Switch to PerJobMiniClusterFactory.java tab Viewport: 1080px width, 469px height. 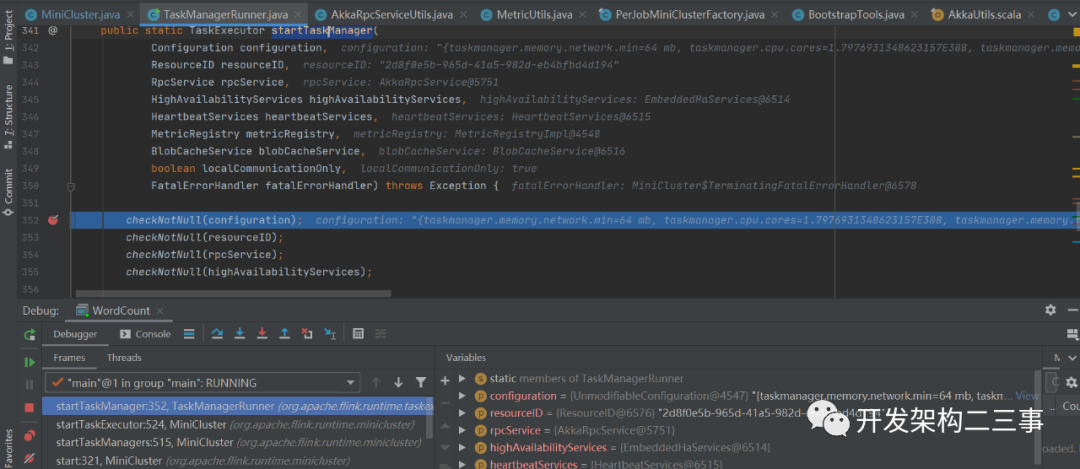[x=691, y=14]
